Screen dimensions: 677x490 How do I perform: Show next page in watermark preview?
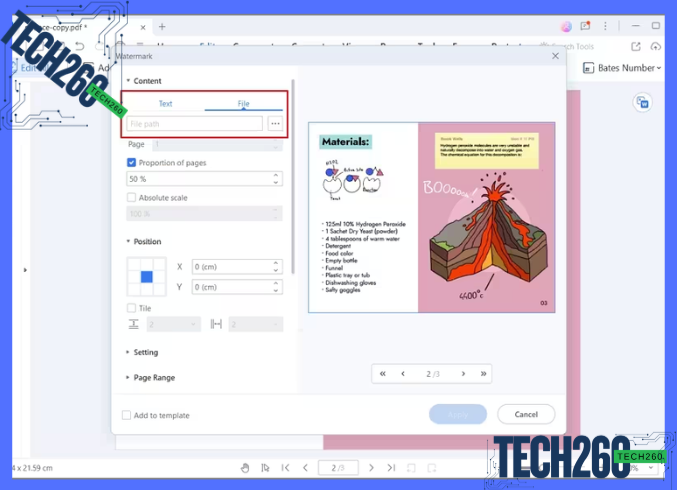[463, 373]
